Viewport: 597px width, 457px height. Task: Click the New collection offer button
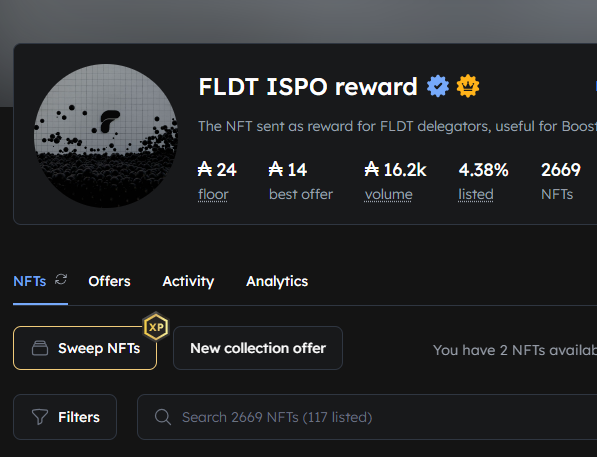pyautogui.click(x=258, y=348)
